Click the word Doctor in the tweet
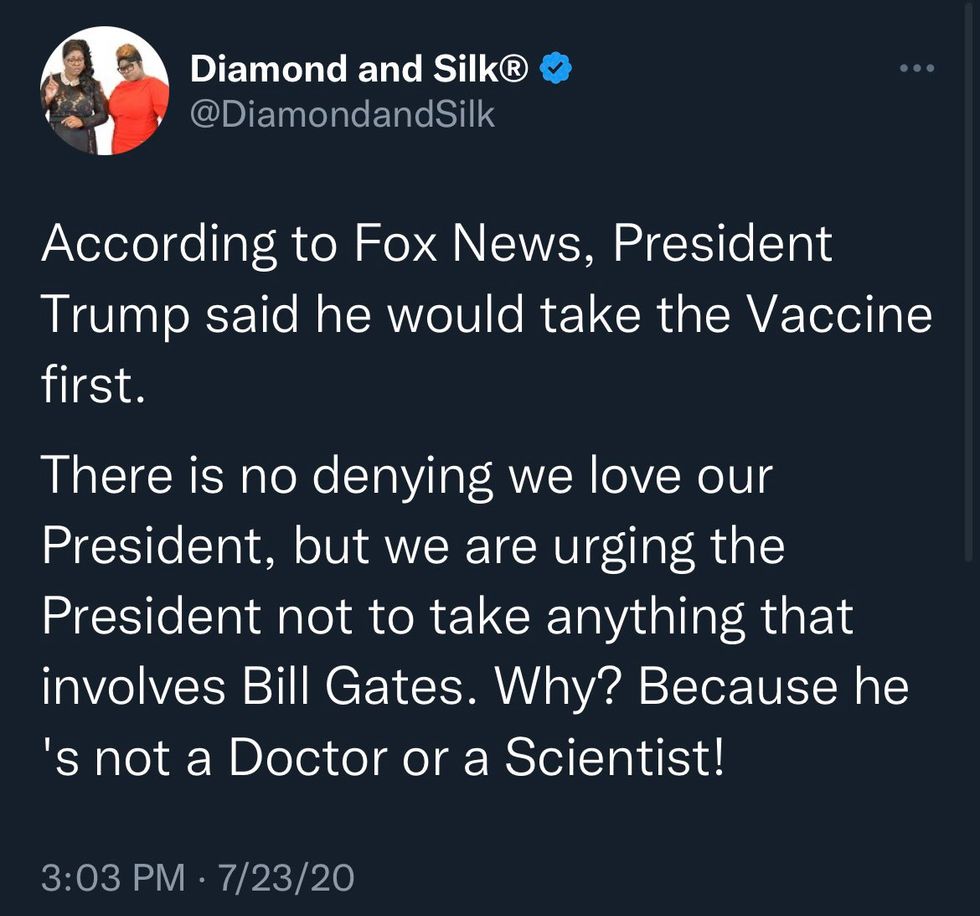 308,757
